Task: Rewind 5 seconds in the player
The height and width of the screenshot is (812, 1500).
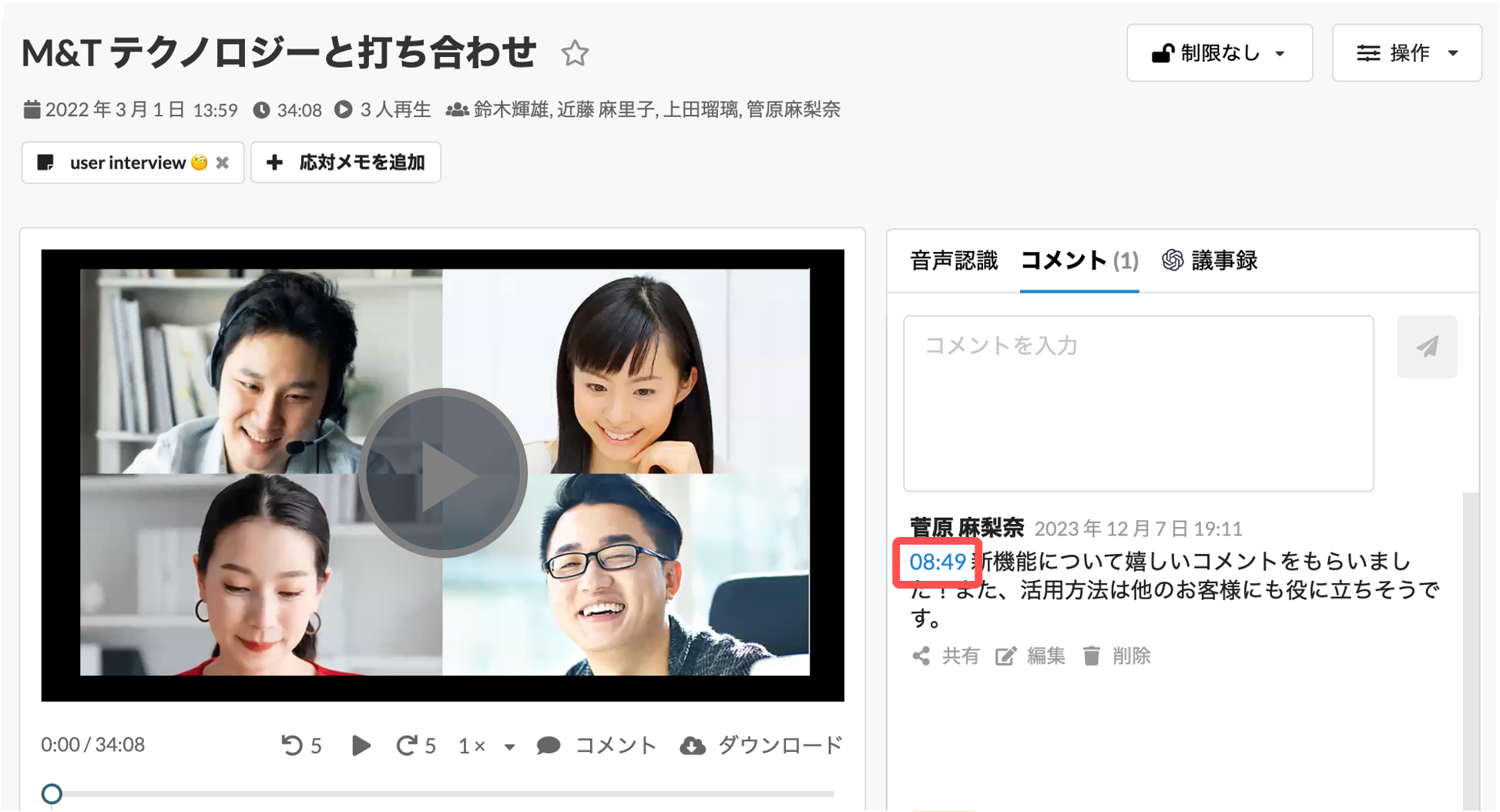Action: (x=301, y=745)
